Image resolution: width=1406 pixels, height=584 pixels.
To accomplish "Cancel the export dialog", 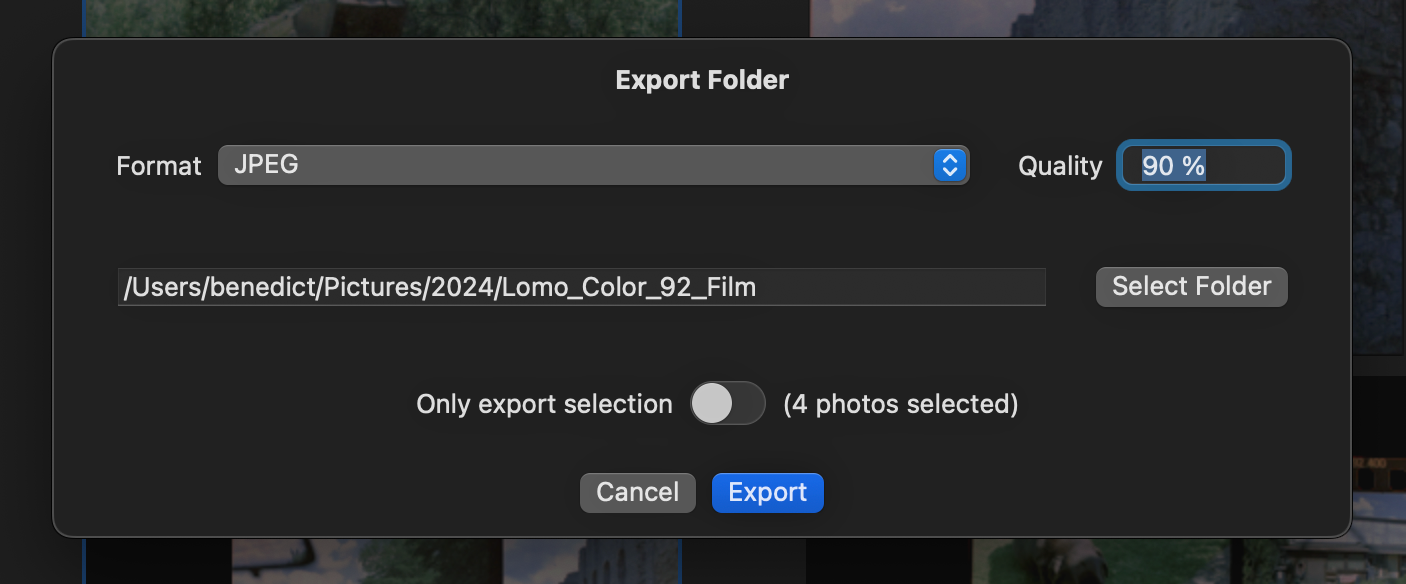I will [637, 492].
